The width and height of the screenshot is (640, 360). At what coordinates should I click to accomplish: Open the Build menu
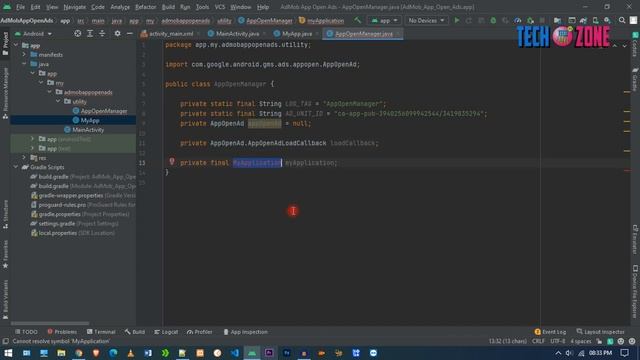pos(168,7)
